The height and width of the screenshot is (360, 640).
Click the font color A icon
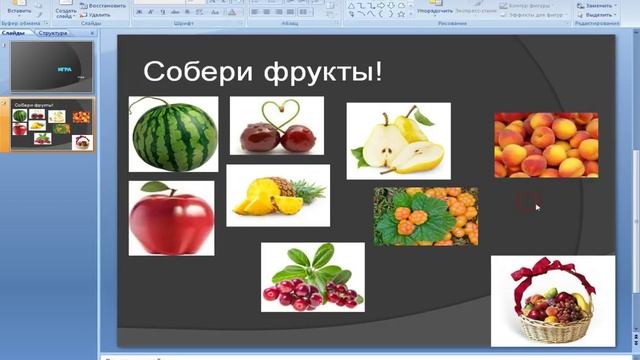coord(232,12)
